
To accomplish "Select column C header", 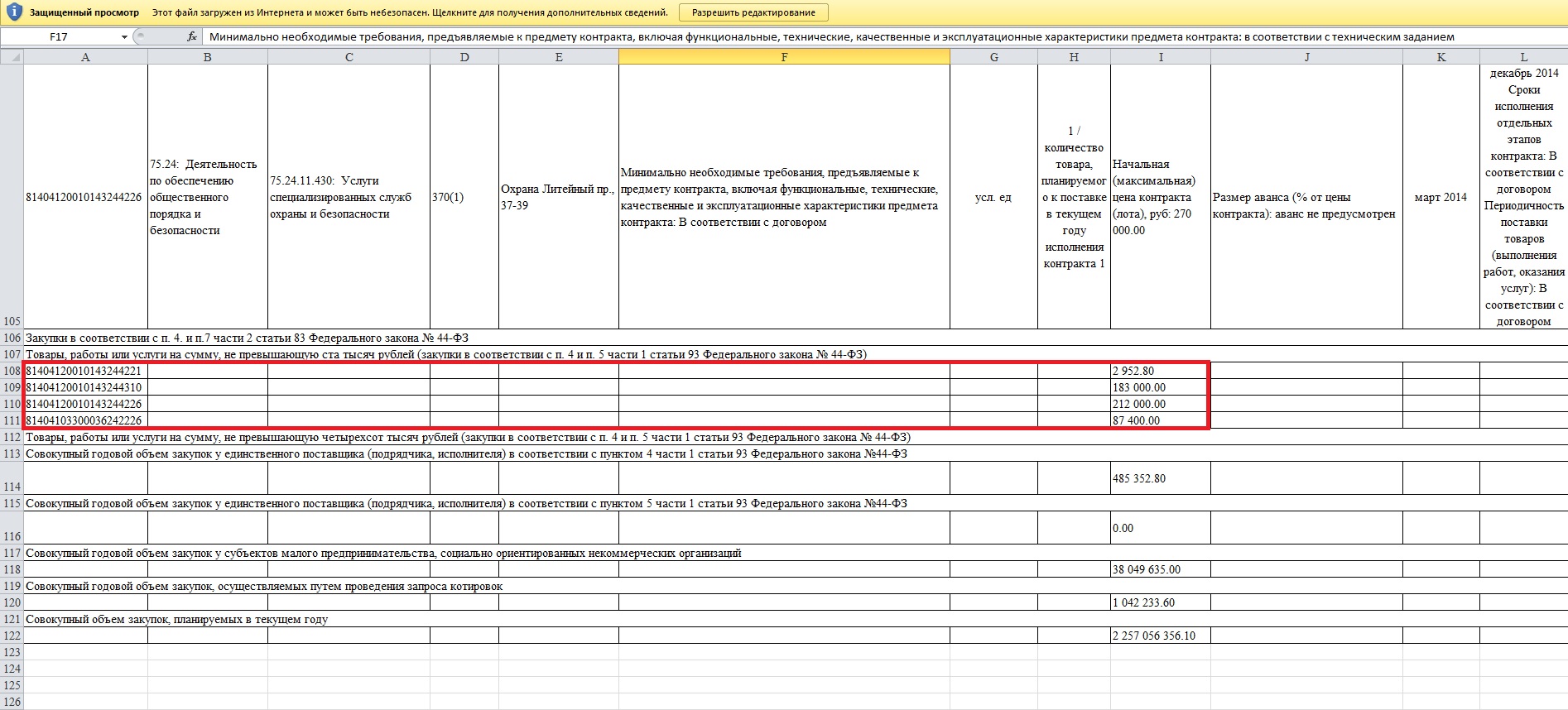I will click(x=349, y=57).
